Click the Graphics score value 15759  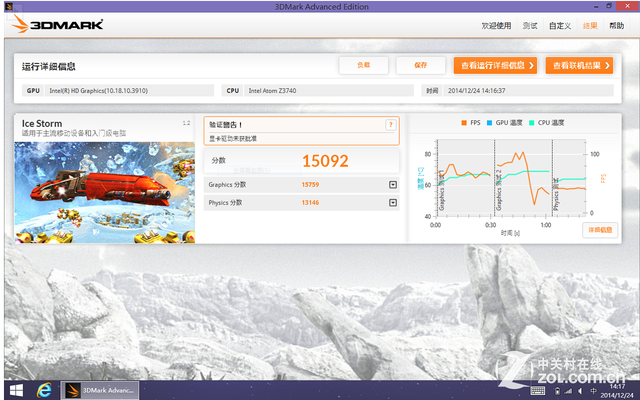(310, 185)
